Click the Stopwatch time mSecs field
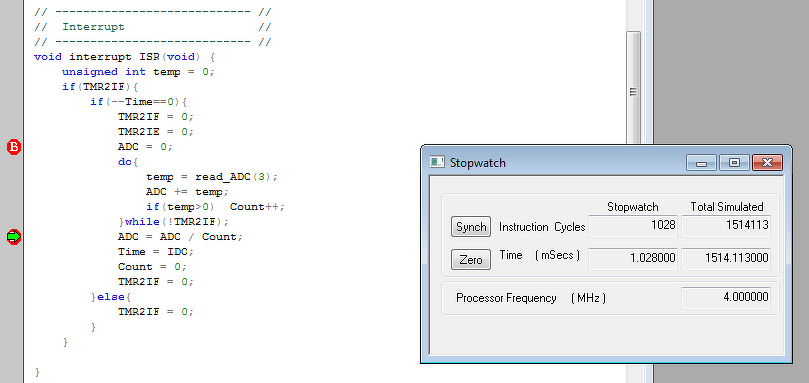This screenshot has width=809, height=383. (633, 259)
